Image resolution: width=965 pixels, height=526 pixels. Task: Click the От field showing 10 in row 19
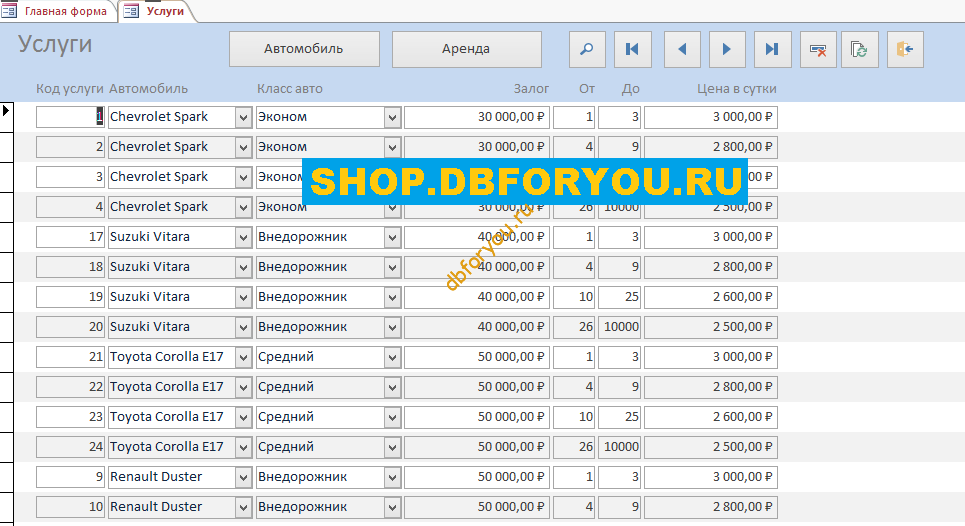574,297
